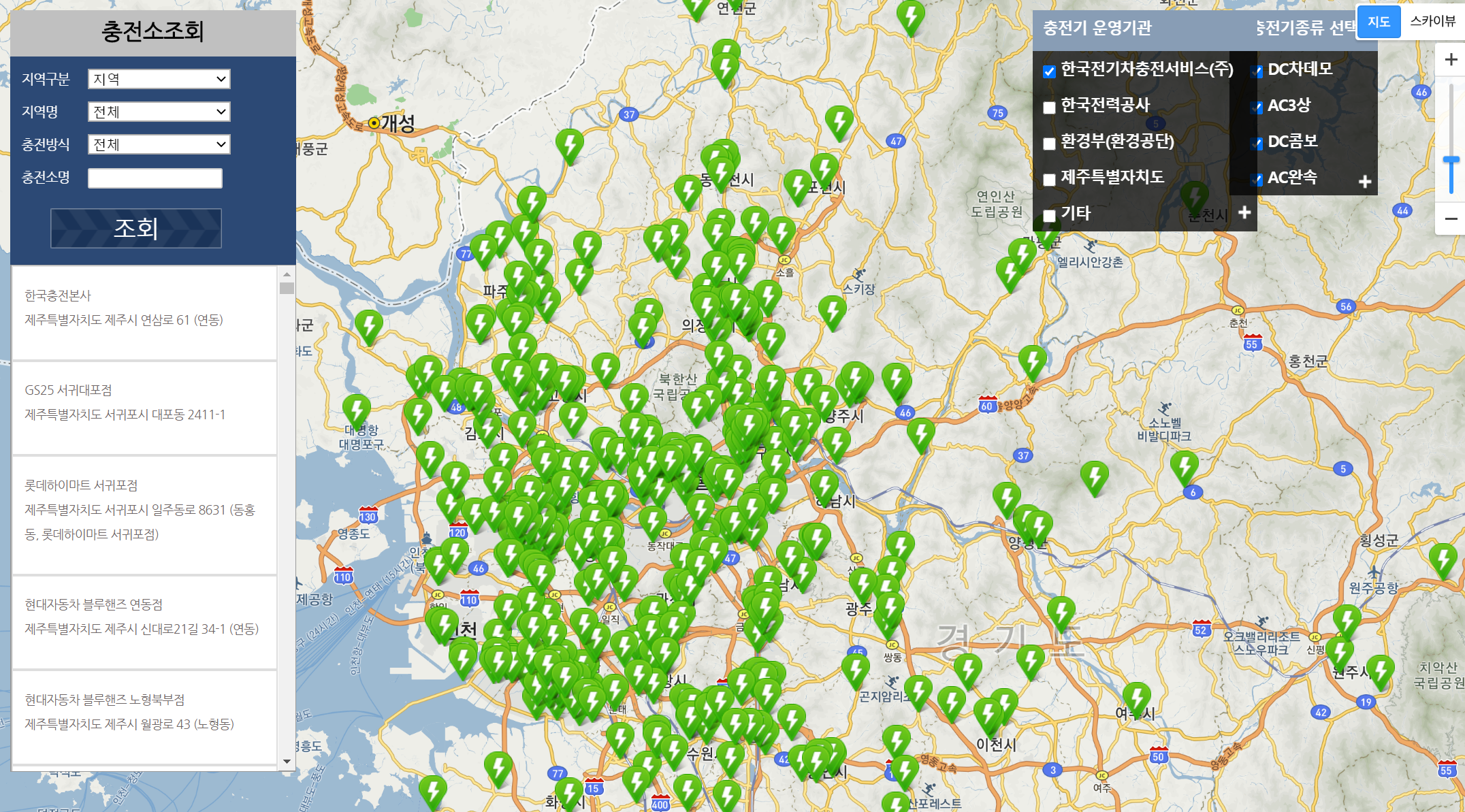Image resolution: width=1465 pixels, height=812 pixels.
Task: Click the plus icon in operator panel
Action: pos(1244,212)
